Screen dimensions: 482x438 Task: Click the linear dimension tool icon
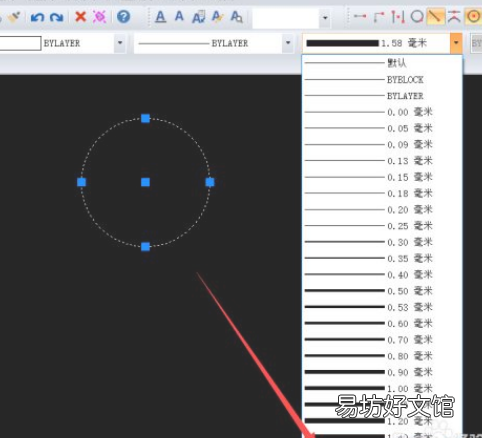click(x=360, y=16)
